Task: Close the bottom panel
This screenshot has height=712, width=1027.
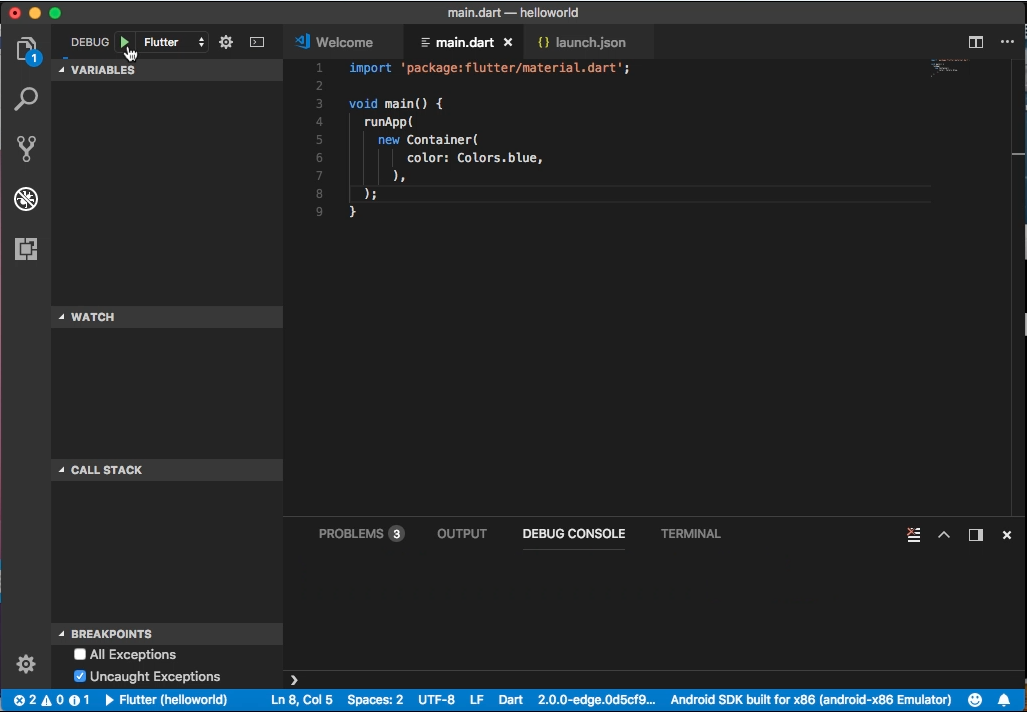Action: point(1007,534)
